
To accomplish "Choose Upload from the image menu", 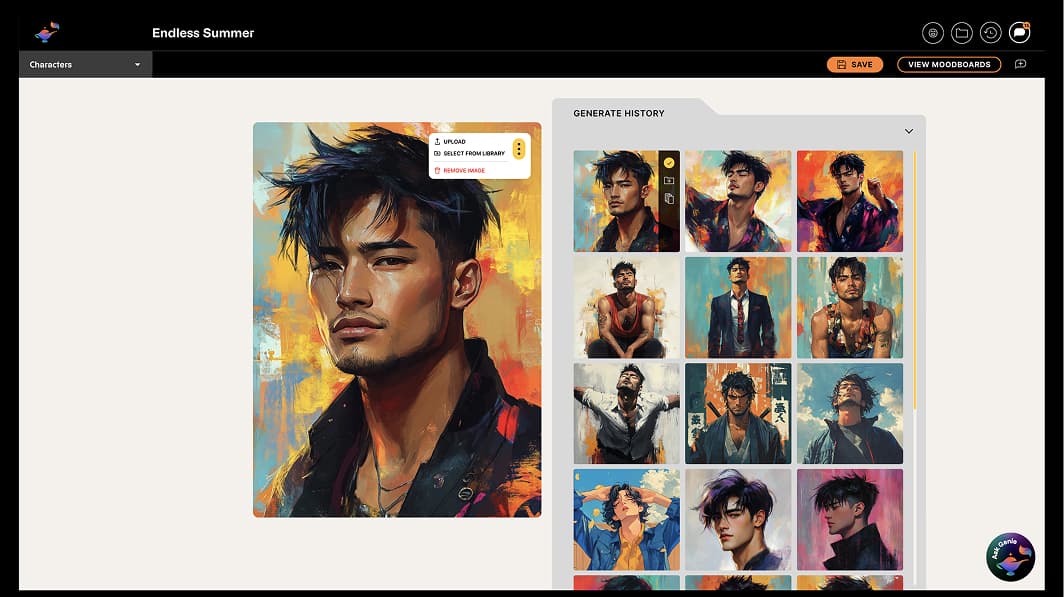I will tap(450, 142).
